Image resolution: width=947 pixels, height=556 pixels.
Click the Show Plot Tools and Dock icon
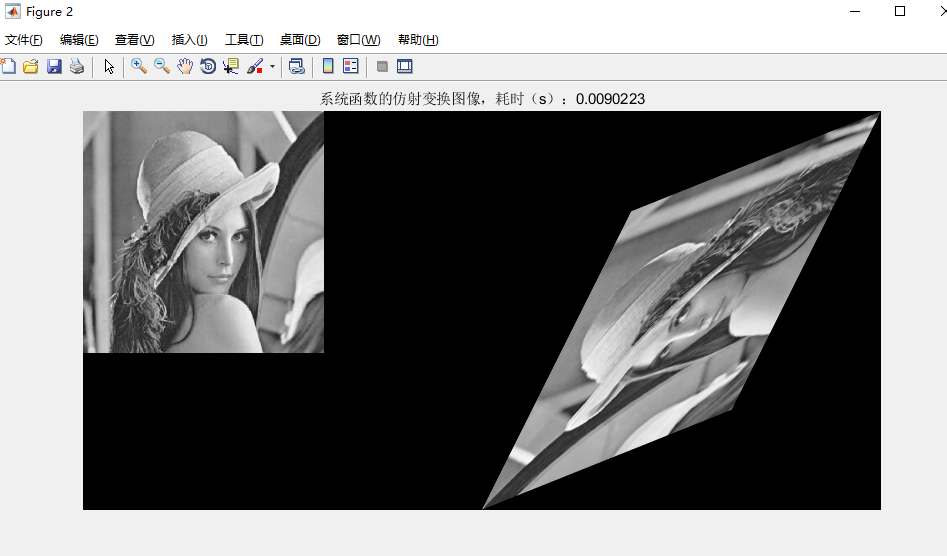click(405, 66)
